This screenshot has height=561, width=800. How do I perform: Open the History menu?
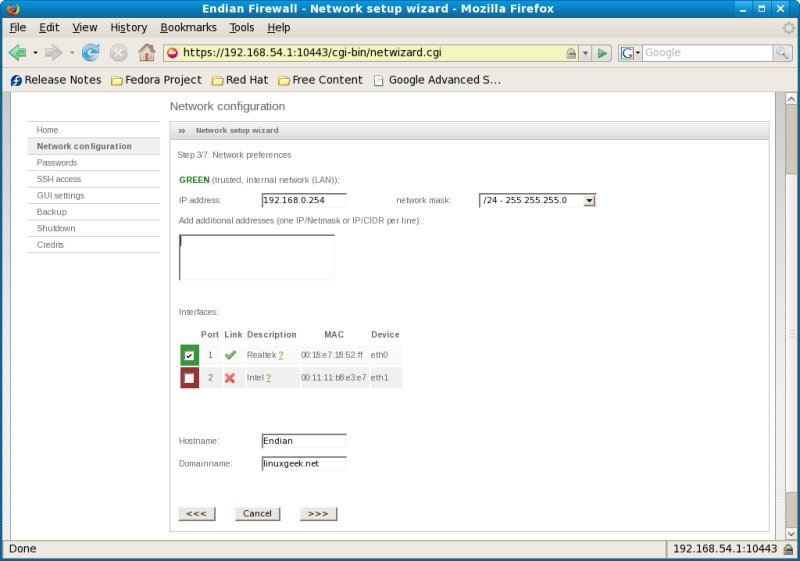129,28
